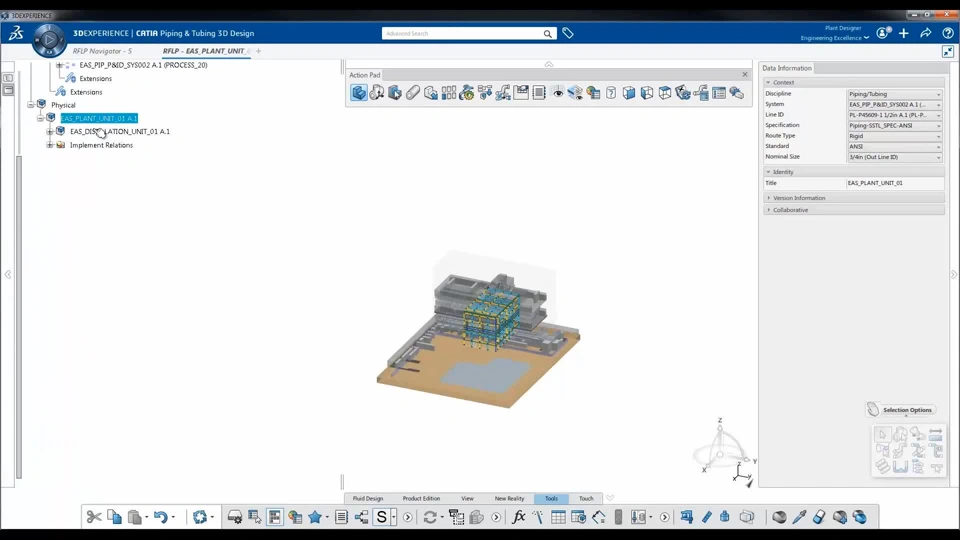Collapse the Context section
The image size is (960, 540).
[x=854, y=82]
